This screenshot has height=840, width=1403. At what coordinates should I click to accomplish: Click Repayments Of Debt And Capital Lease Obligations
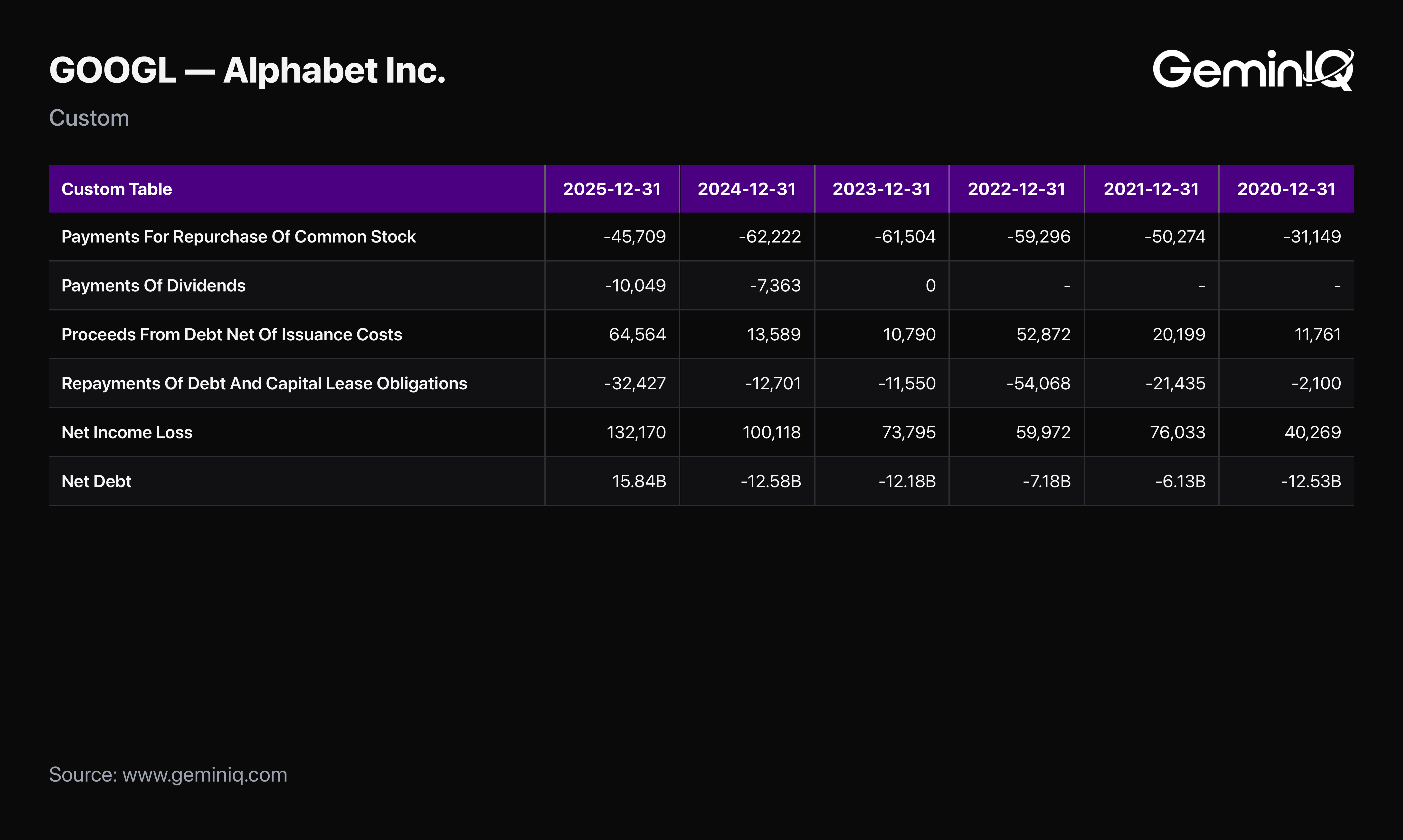[x=265, y=383]
